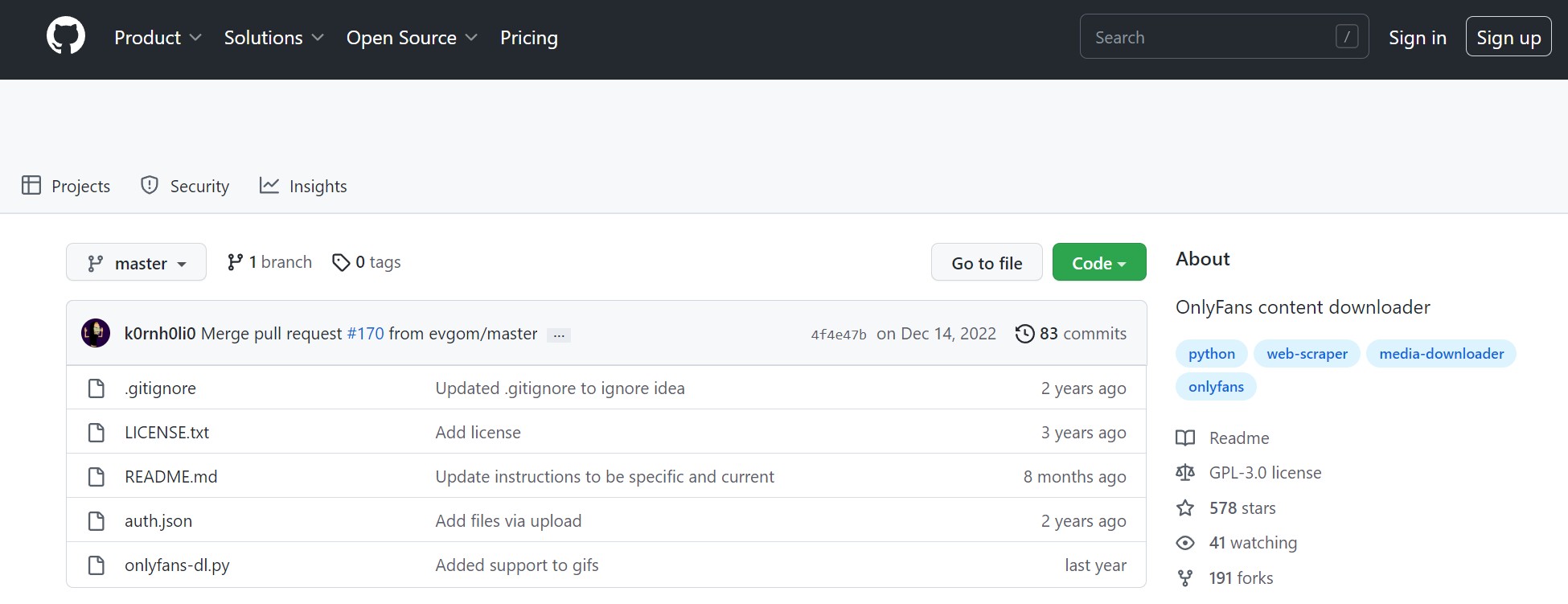The height and width of the screenshot is (604, 1568).
Task: View the 578 stars link
Action: click(x=1242, y=508)
